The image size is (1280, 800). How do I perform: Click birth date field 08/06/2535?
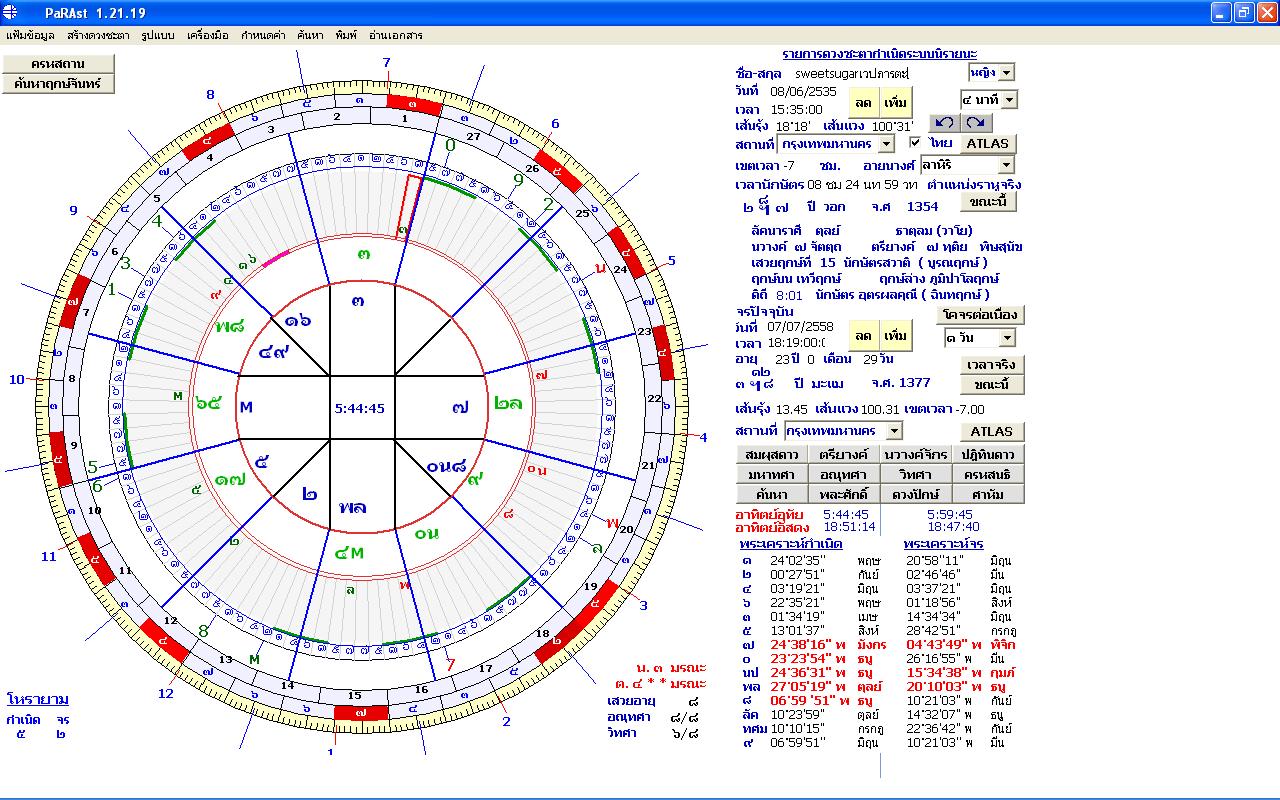[x=802, y=91]
